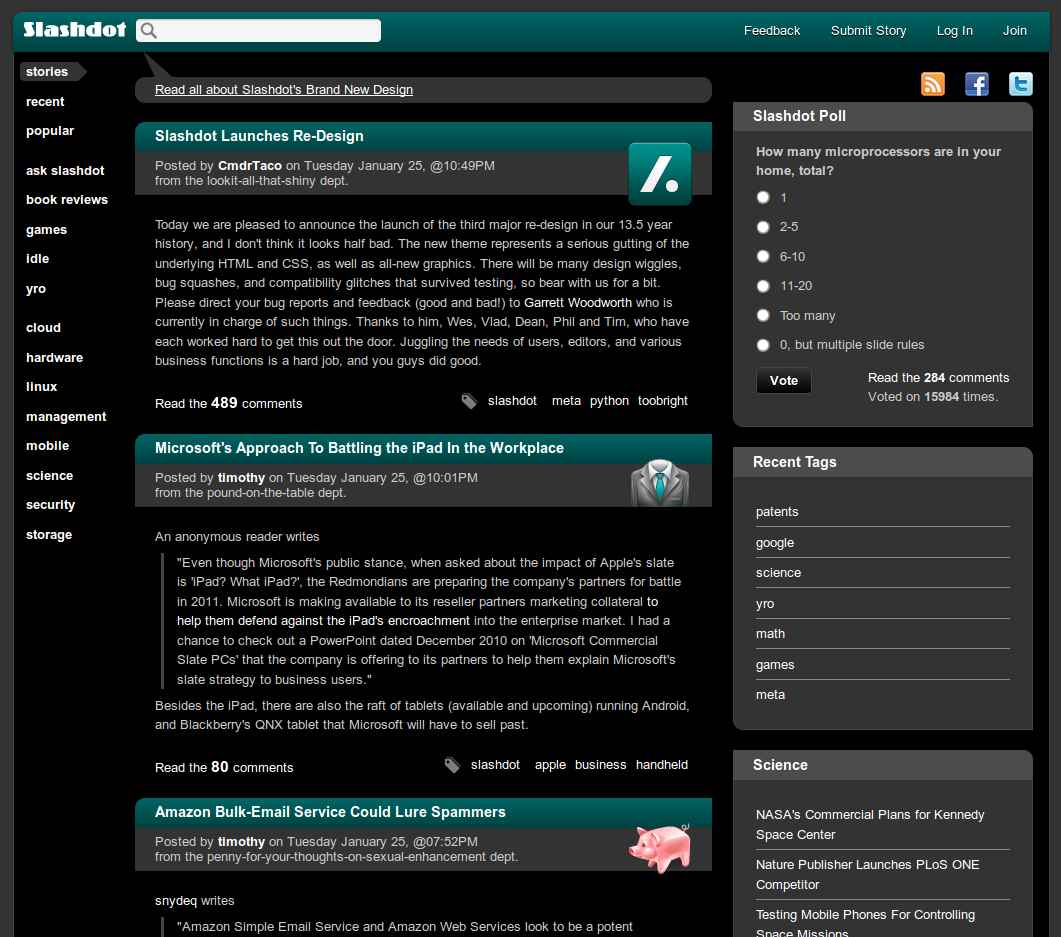The height and width of the screenshot is (937, 1061).
Task: Choose the slide rules poll option
Action: coord(763,345)
